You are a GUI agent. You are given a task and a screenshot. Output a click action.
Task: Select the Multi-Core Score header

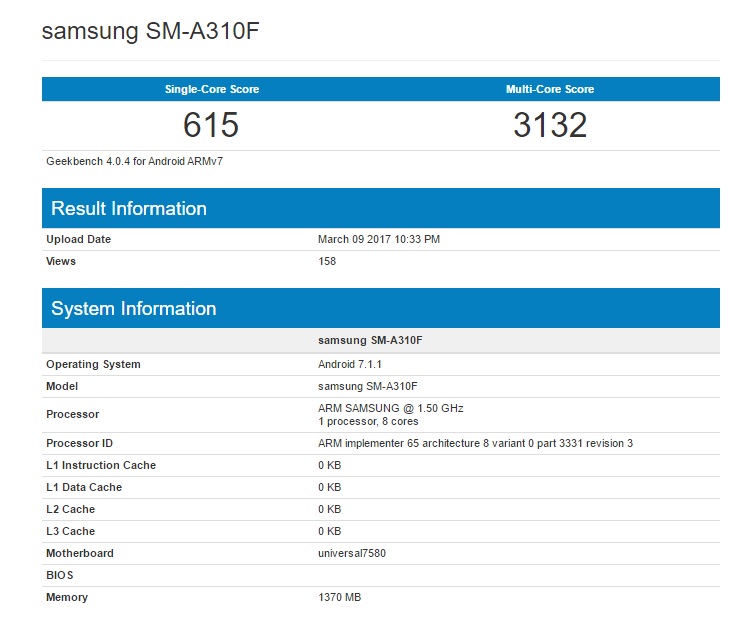pos(550,89)
